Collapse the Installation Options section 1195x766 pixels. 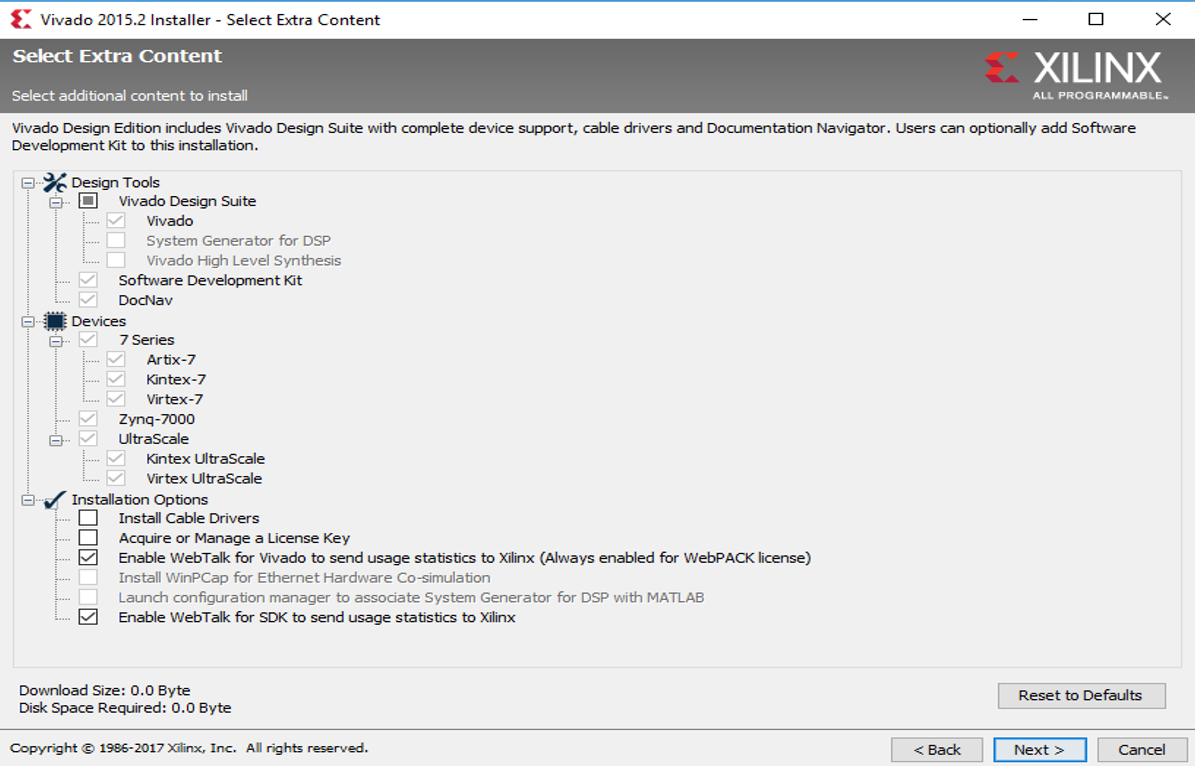27,500
